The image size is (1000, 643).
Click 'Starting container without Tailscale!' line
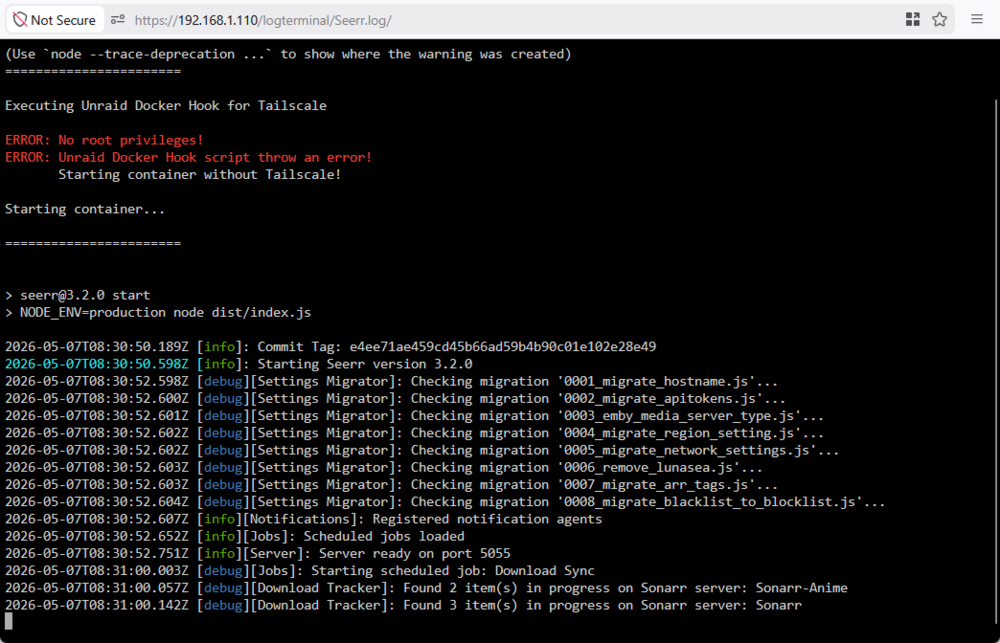click(200, 174)
